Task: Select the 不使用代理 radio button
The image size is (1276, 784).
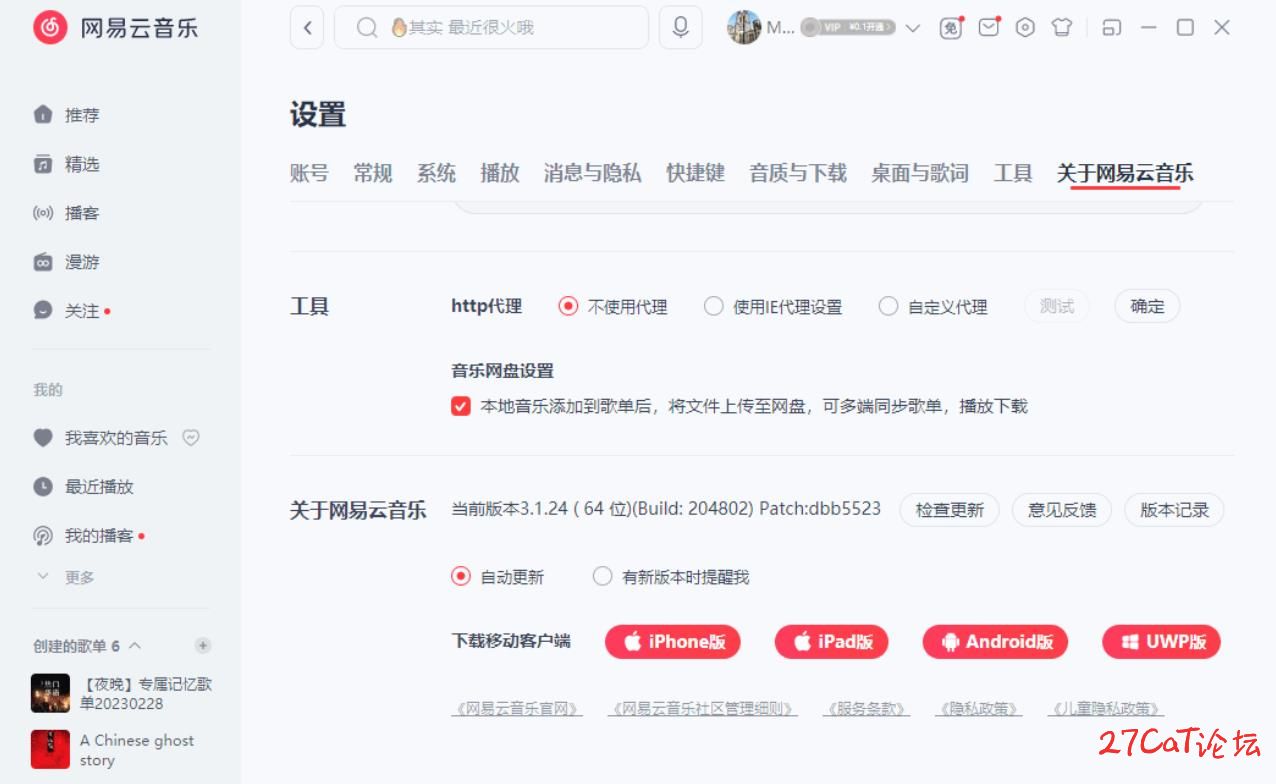Action: coord(568,307)
